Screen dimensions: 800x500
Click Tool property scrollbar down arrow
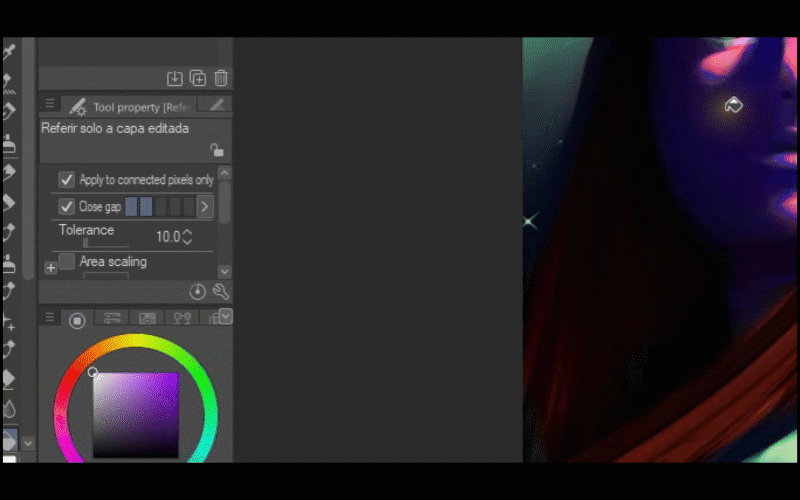(224, 271)
